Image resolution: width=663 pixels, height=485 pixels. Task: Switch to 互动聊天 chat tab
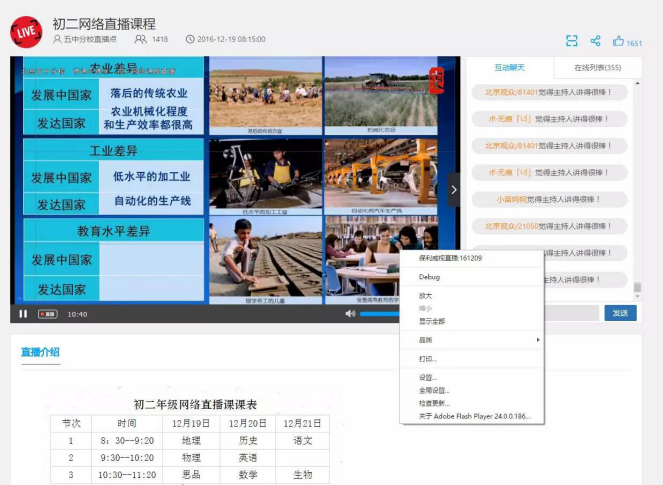coord(510,67)
